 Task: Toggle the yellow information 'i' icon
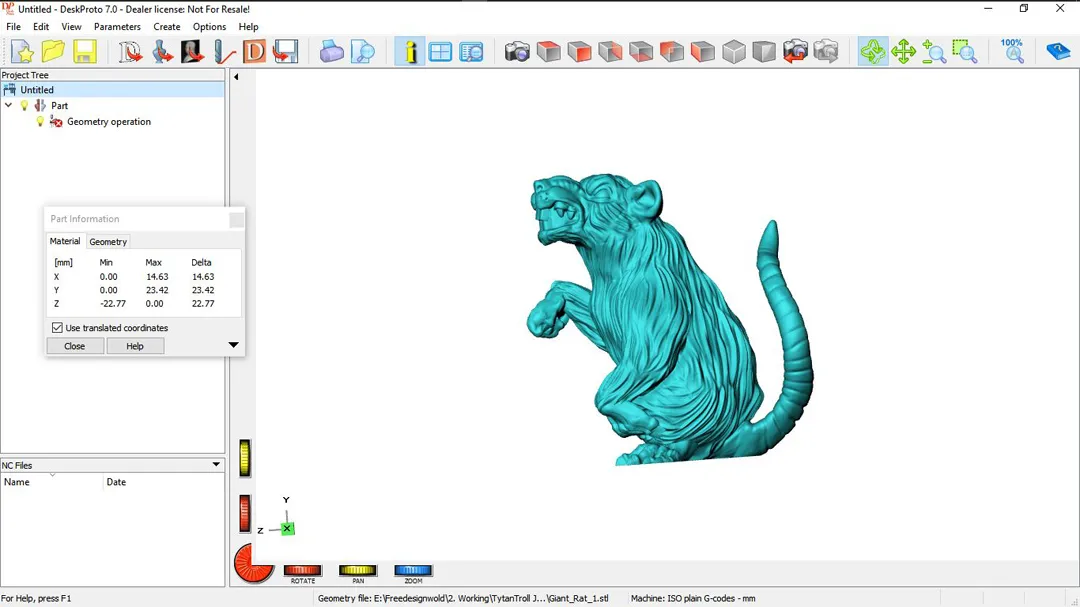tap(410, 52)
